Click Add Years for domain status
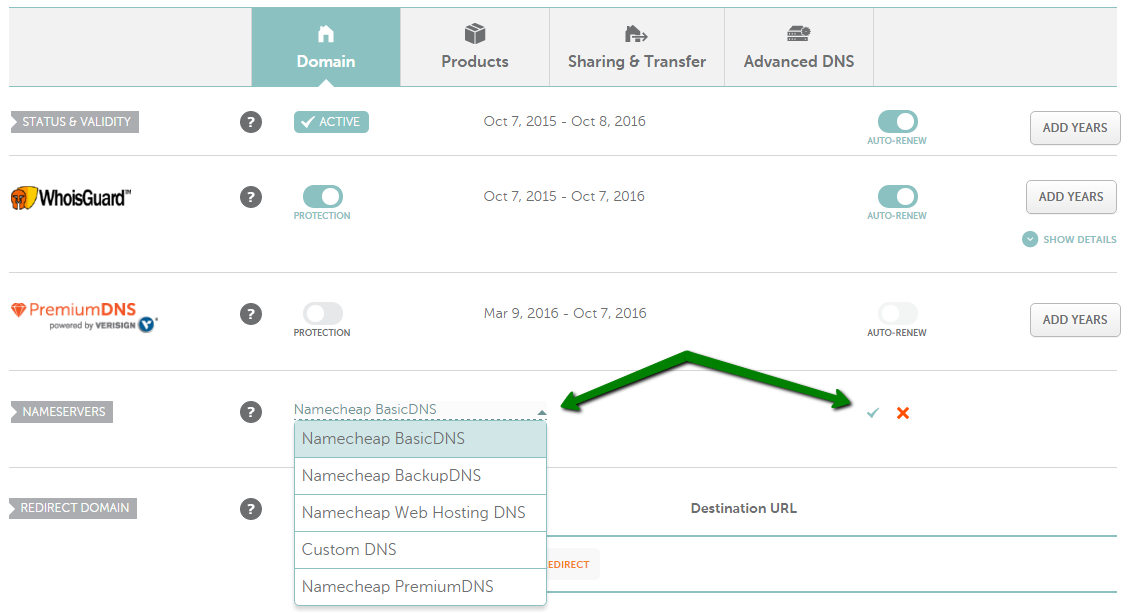 point(1075,128)
